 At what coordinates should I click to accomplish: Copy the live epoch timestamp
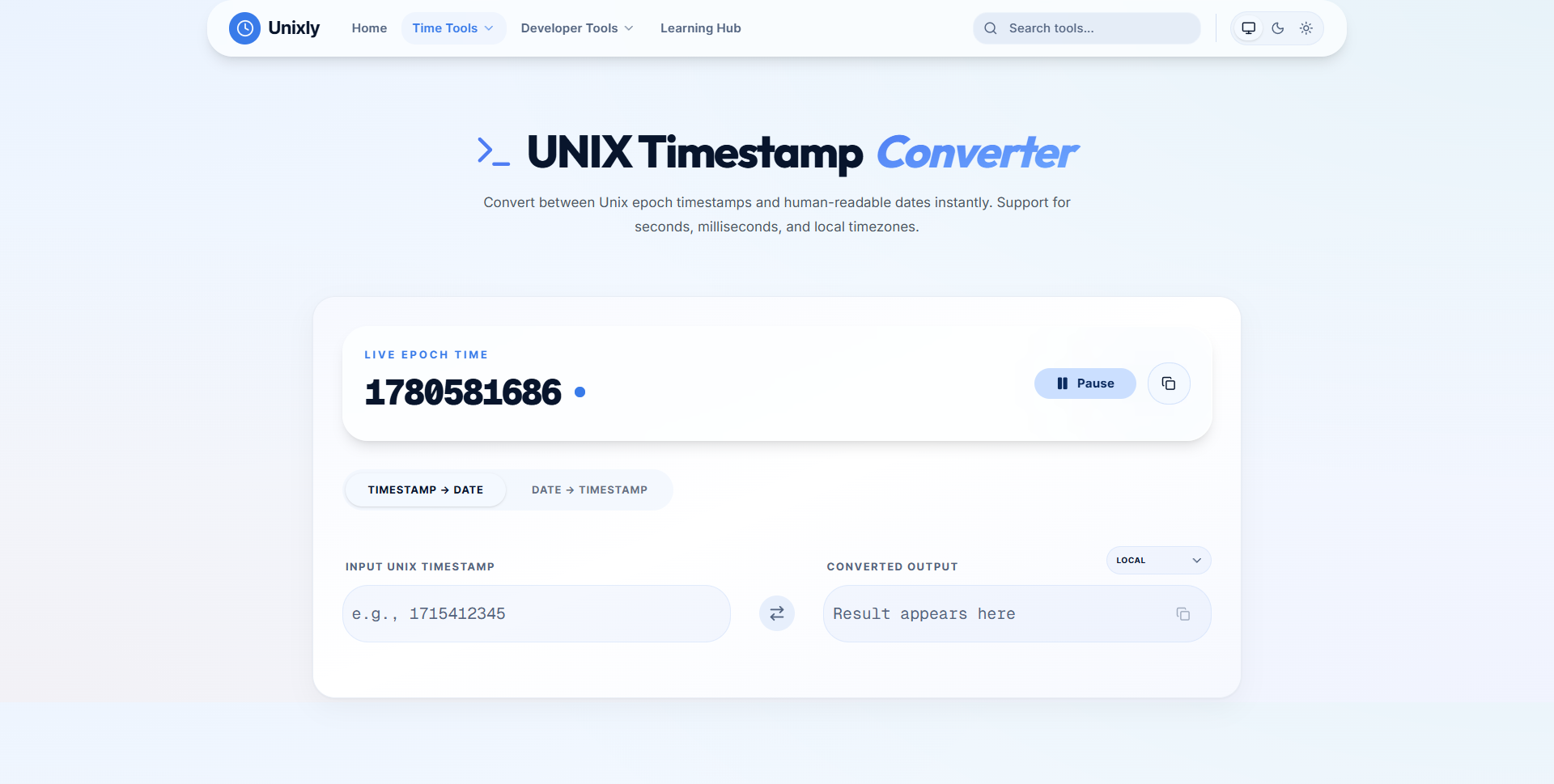[1169, 384]
